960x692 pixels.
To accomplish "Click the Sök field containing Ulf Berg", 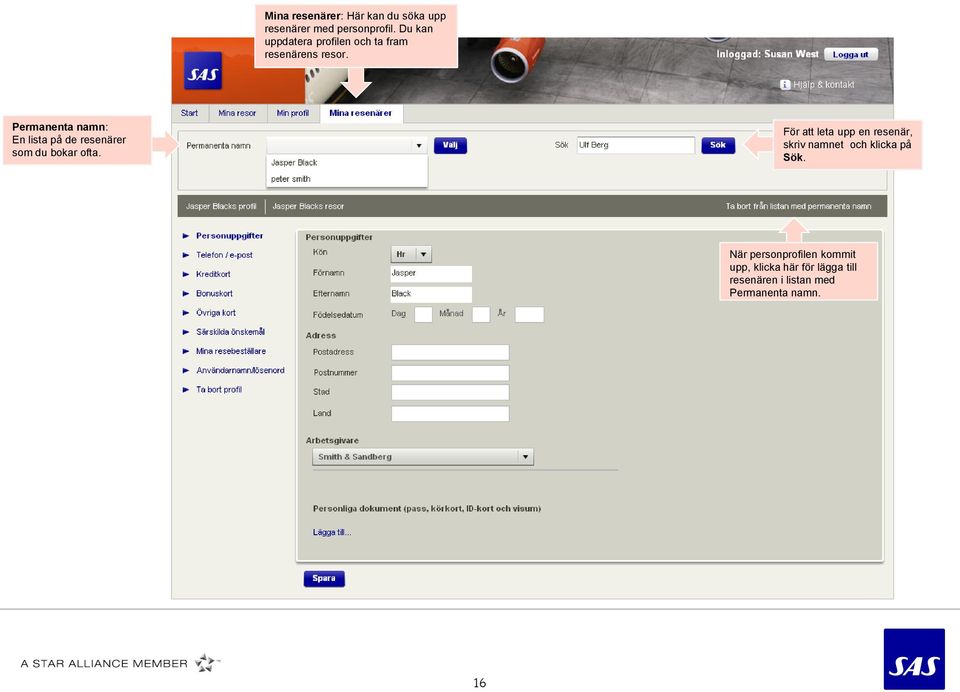I will [x=636, y=145].
